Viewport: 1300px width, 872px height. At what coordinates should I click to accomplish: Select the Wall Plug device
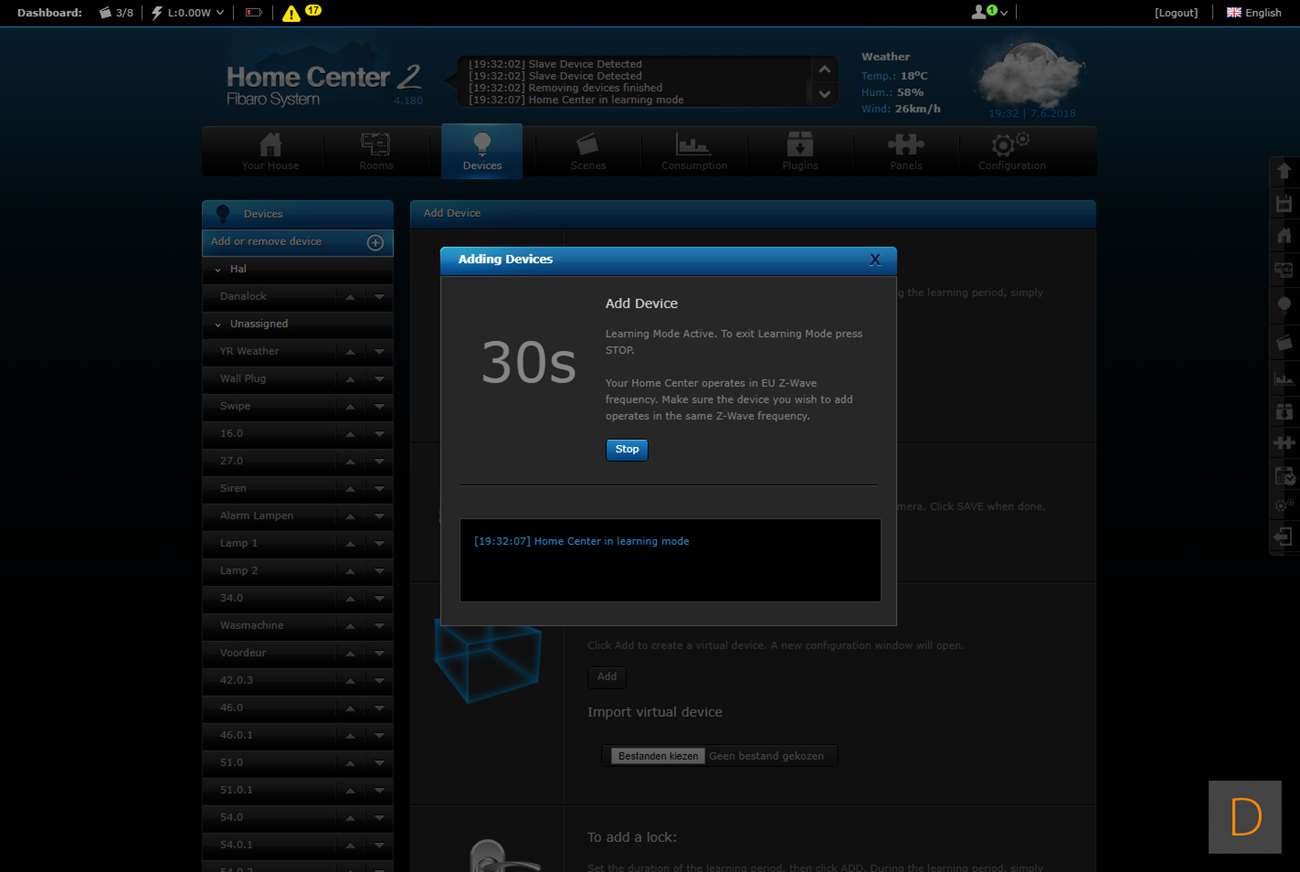click(243, 379)
